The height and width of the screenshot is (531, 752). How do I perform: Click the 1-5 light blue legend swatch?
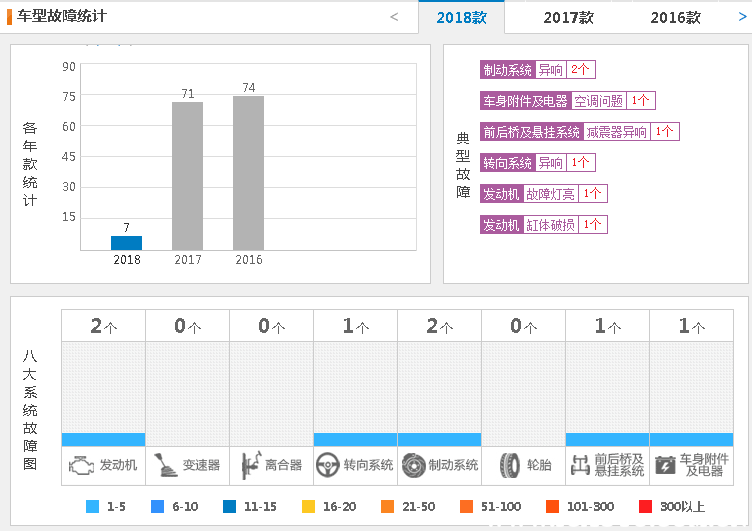92,507
